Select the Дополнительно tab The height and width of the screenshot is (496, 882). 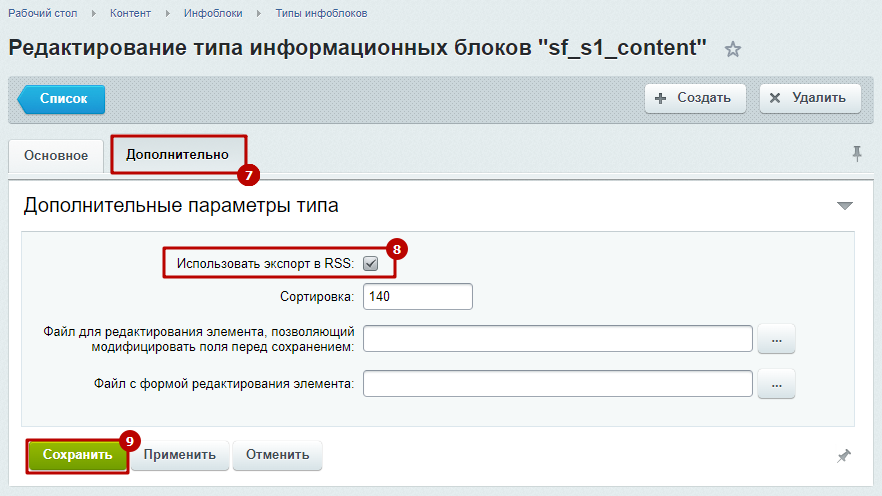(177, 155)
